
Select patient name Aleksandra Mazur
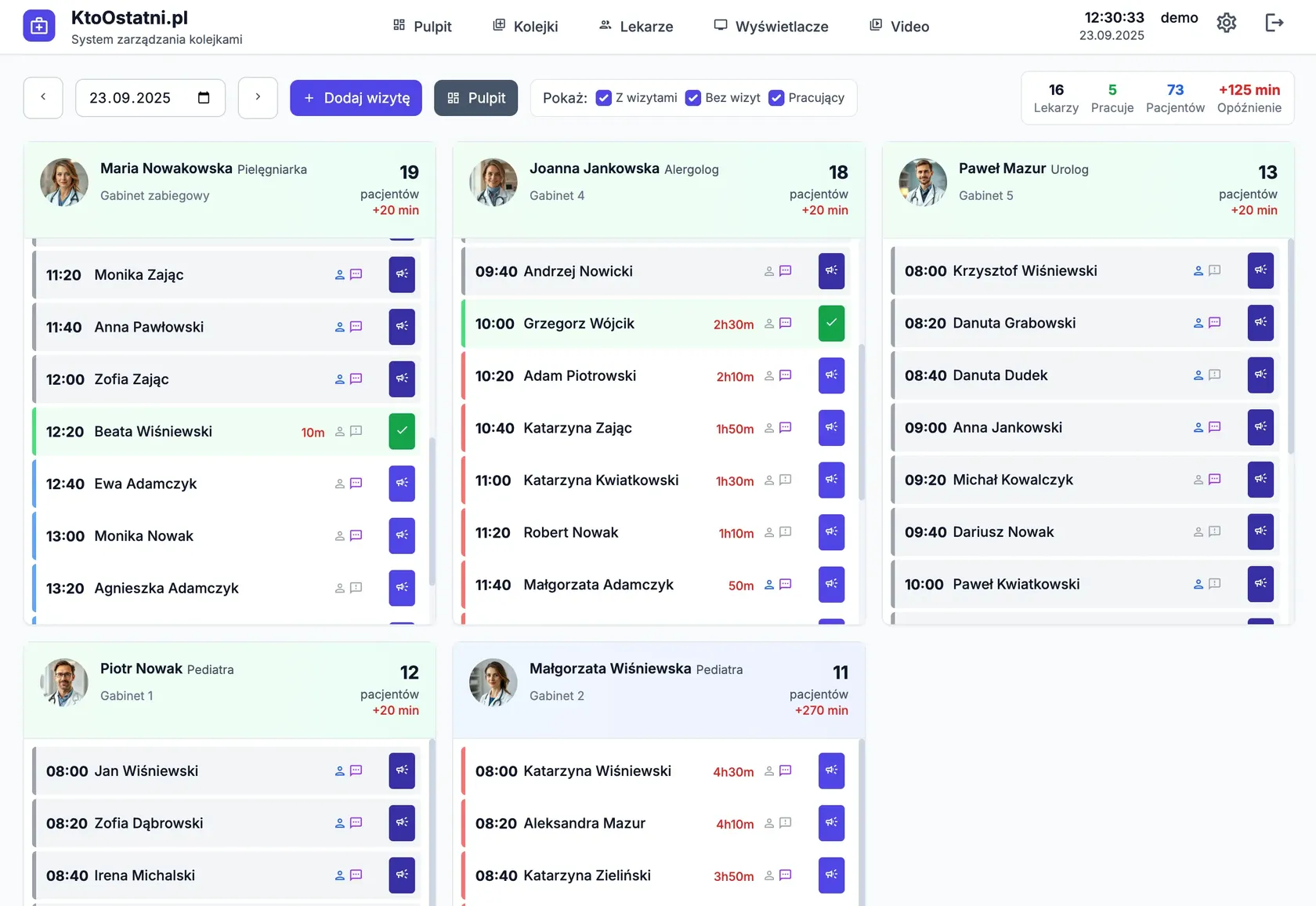[x=584, y=824]
